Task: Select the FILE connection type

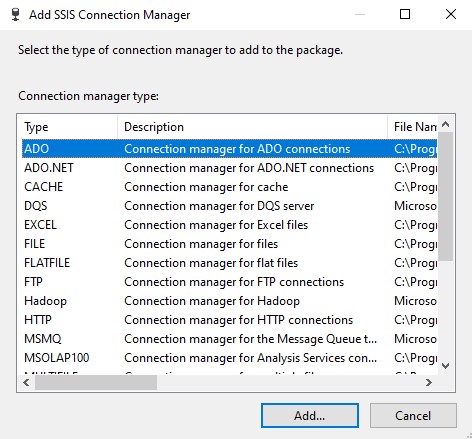Action: [229, 244]
